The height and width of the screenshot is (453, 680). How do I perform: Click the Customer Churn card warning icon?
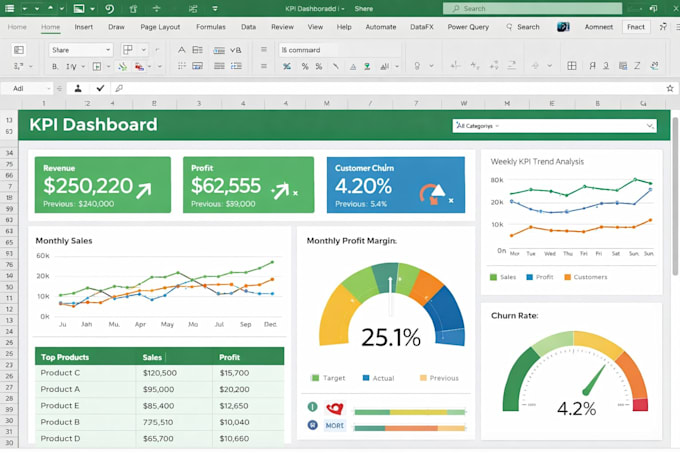click(x=431, y=193)
